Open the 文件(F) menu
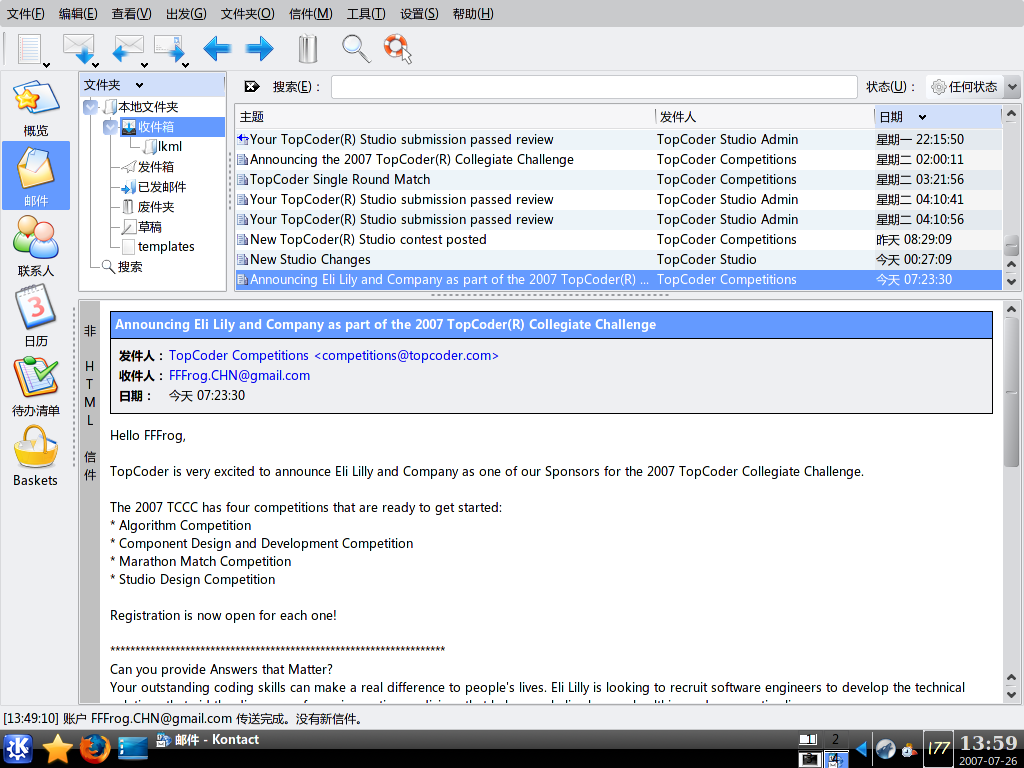The width and height of the screenshot is (1024, 768). click(x=26, y=13)
